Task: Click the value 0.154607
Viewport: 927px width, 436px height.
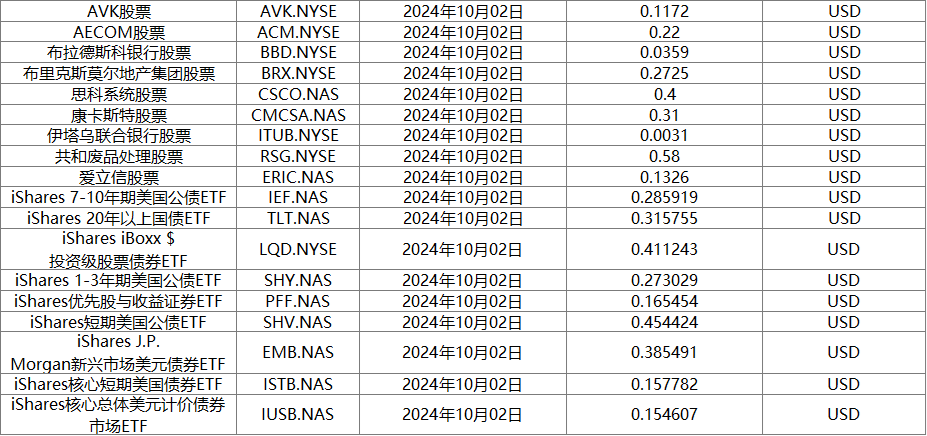Action: coord(665,414)
